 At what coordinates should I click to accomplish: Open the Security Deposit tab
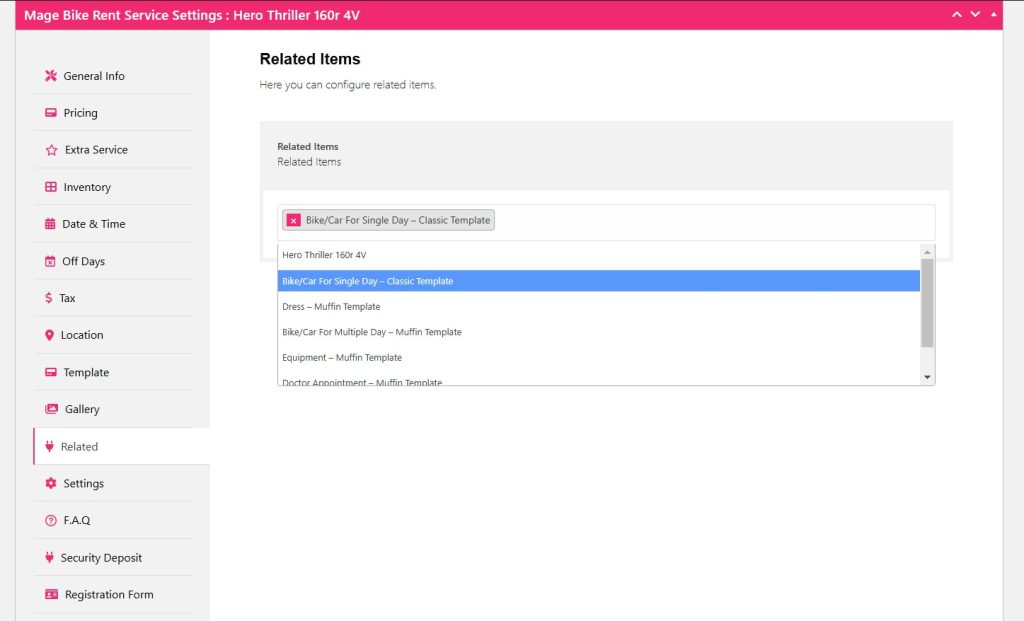pyautogui.click(x=101, y=558)
